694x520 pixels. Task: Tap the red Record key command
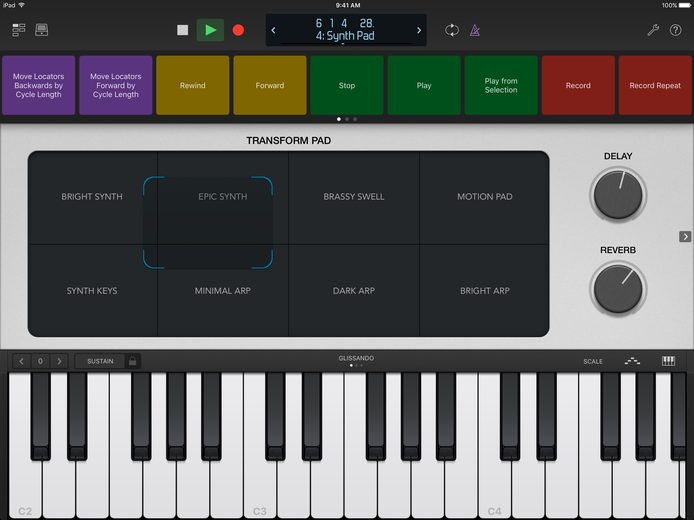[578, 85]
